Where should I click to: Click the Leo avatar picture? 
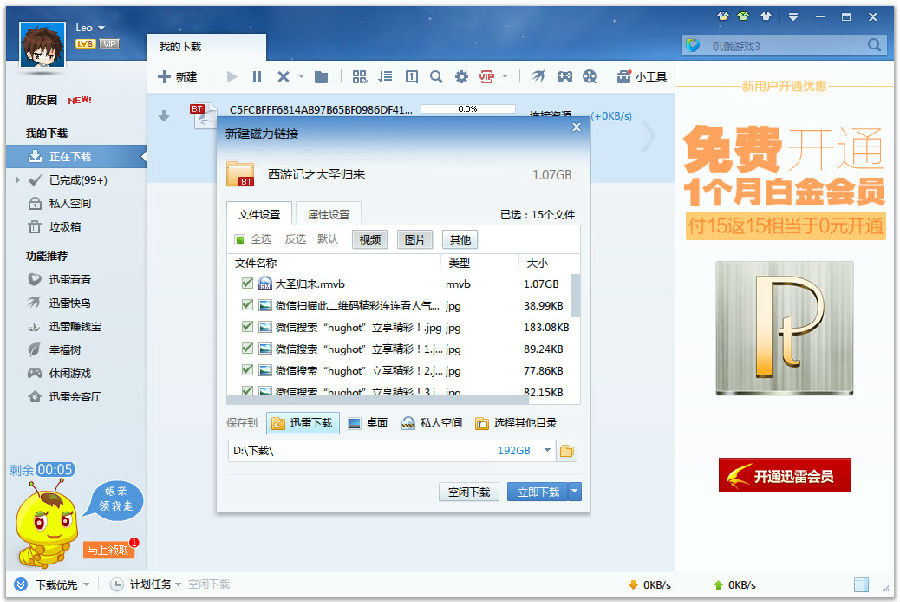(42, 45)
